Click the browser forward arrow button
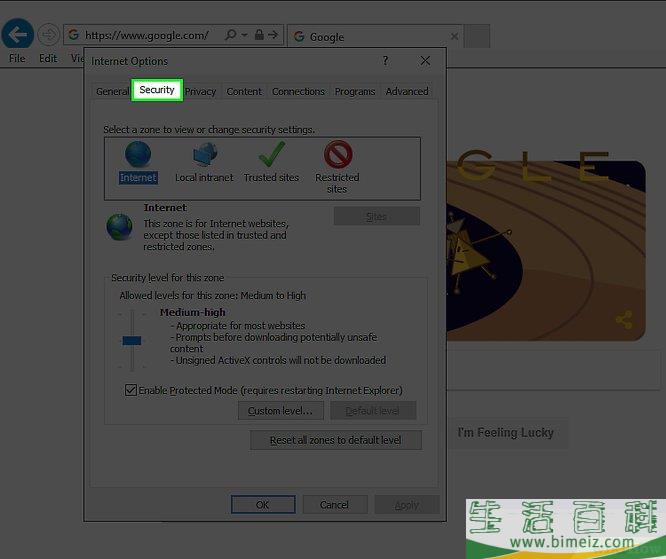666x559 pixels. (x=48, y=34)
